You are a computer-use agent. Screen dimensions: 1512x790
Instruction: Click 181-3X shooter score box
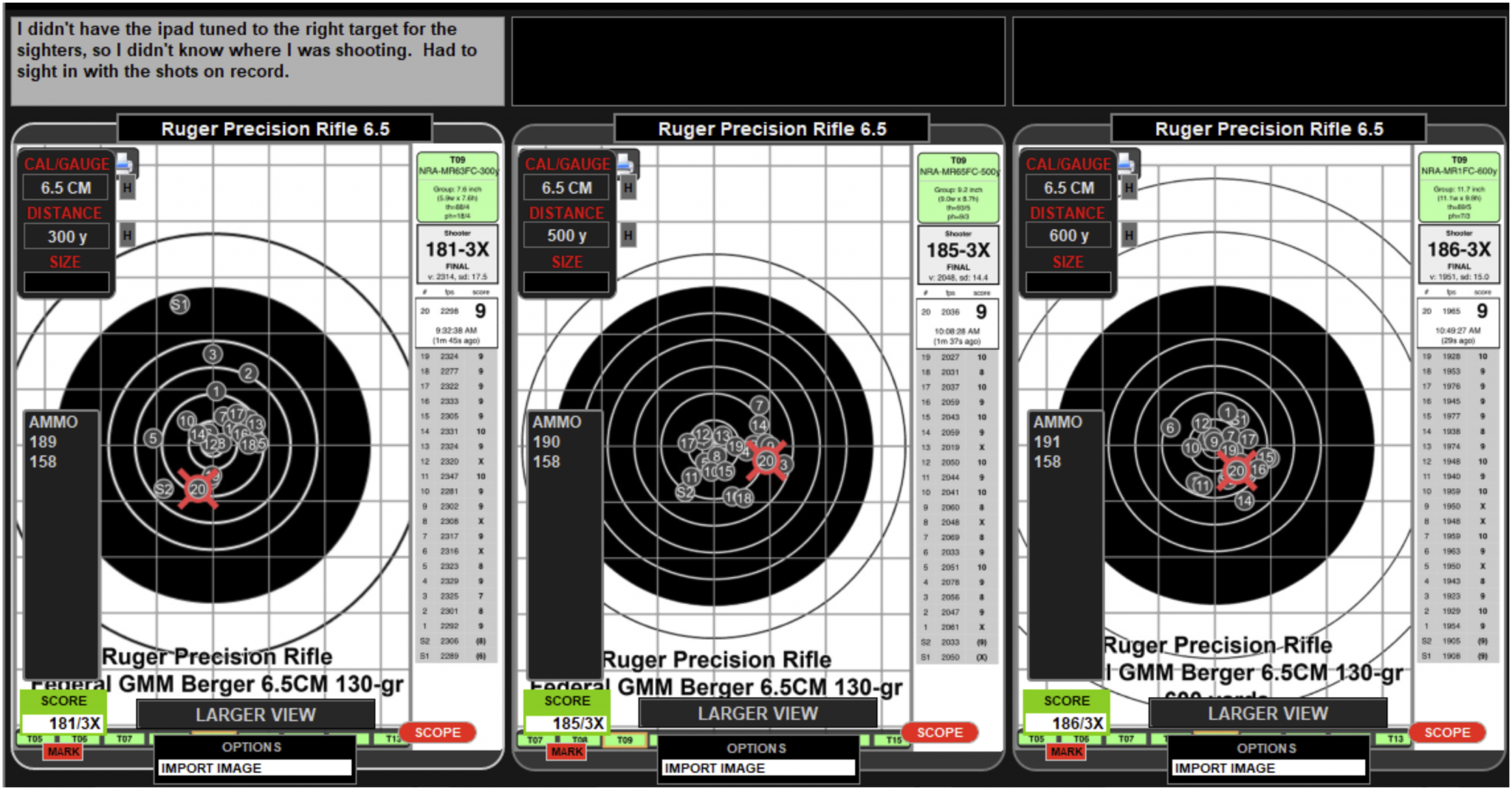coord(457,254)
